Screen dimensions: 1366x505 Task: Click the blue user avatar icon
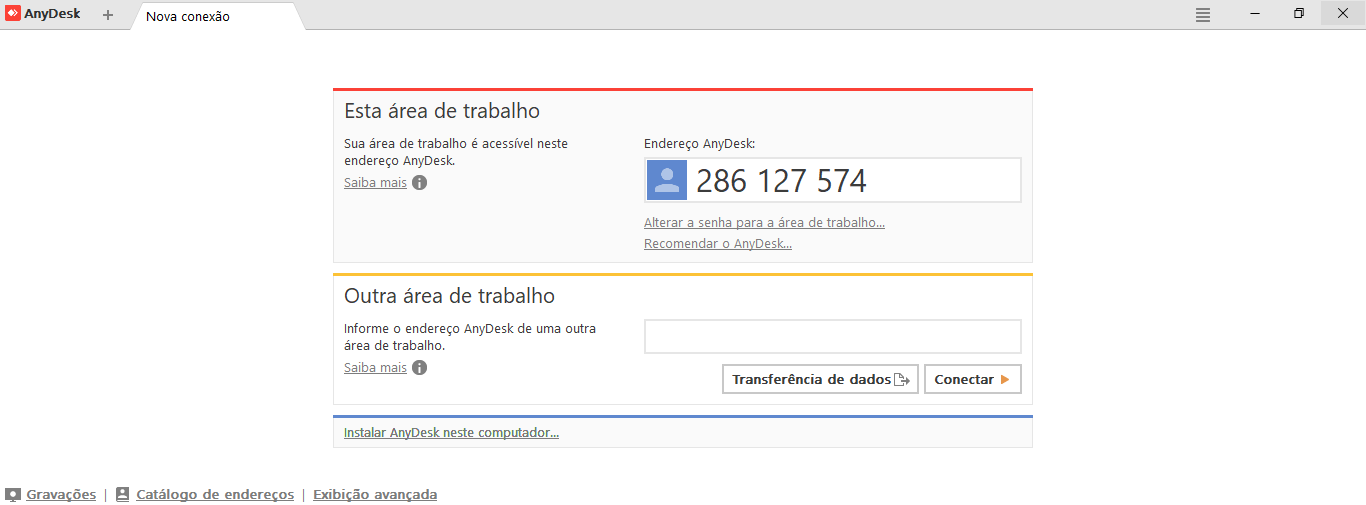click(666, 180)
